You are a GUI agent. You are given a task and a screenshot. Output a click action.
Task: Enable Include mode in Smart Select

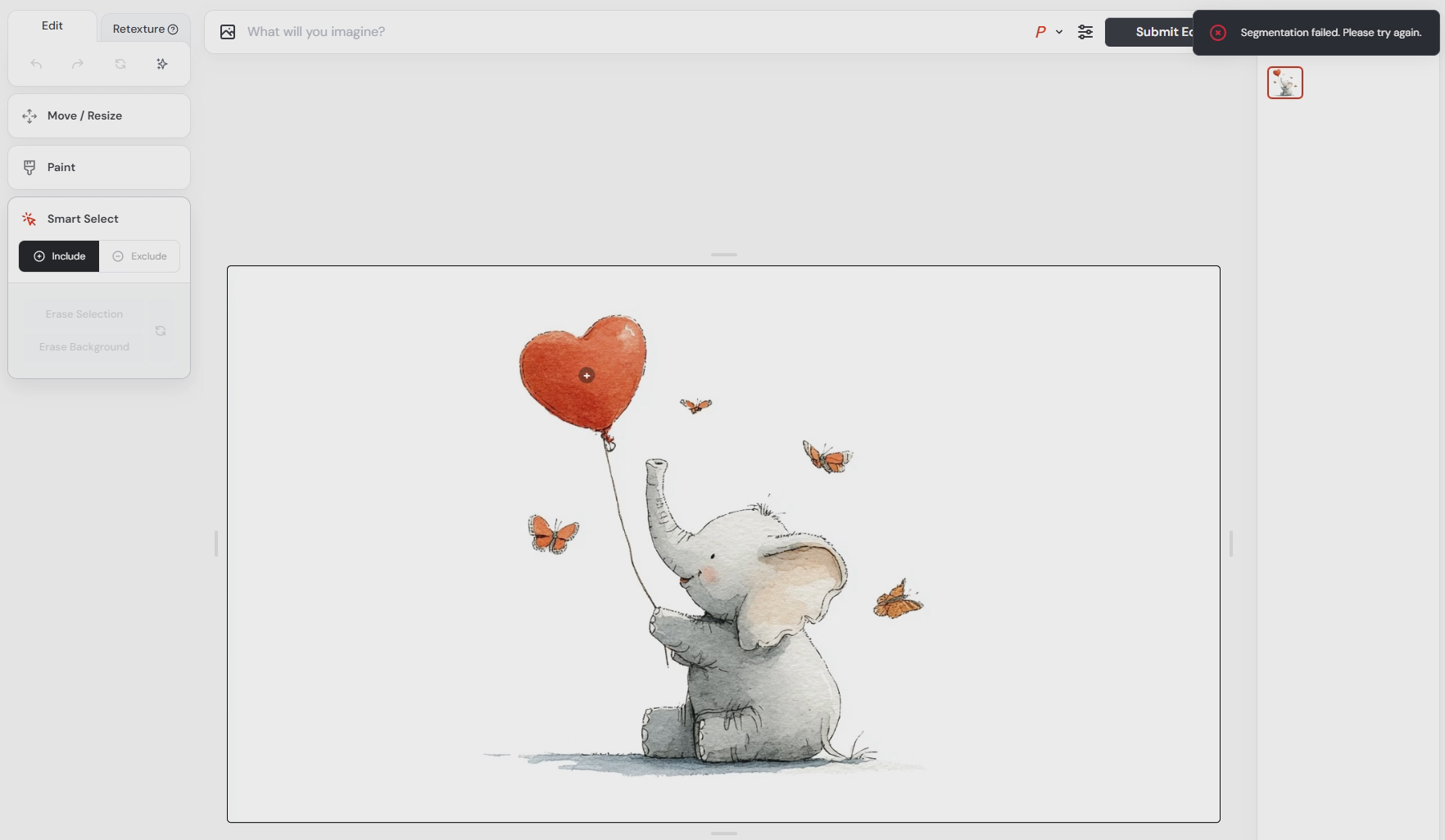[58, 255]
